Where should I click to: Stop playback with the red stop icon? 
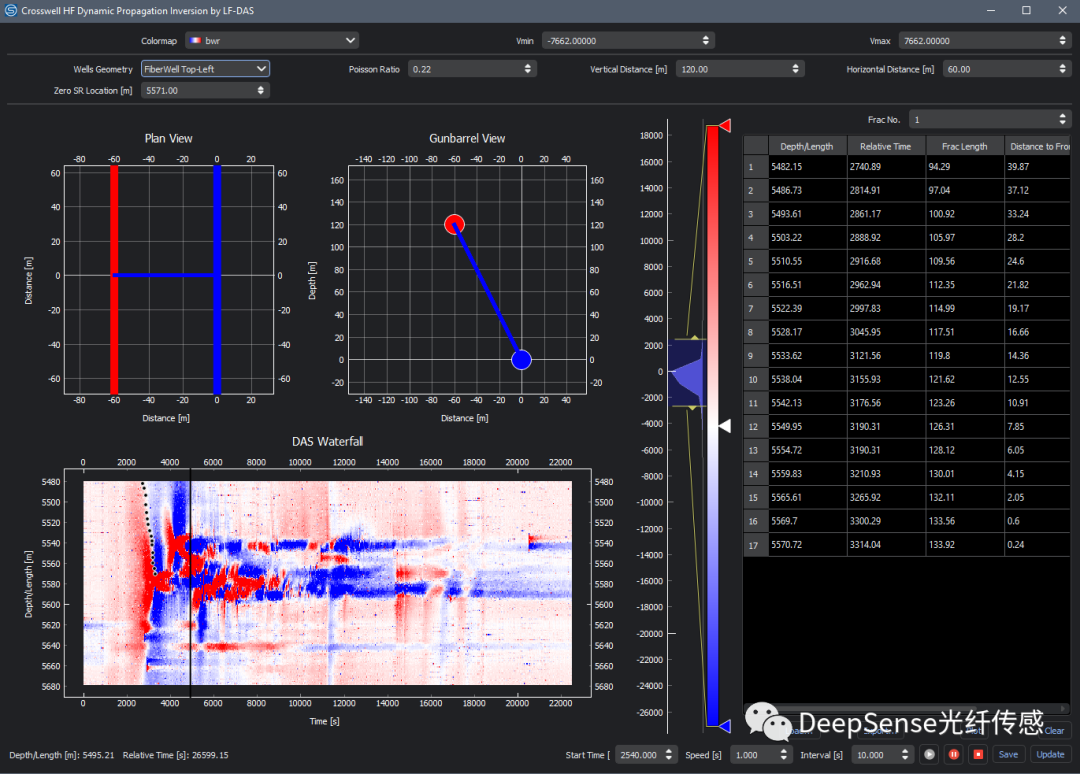pyautogui.click(x=978, y=755)
